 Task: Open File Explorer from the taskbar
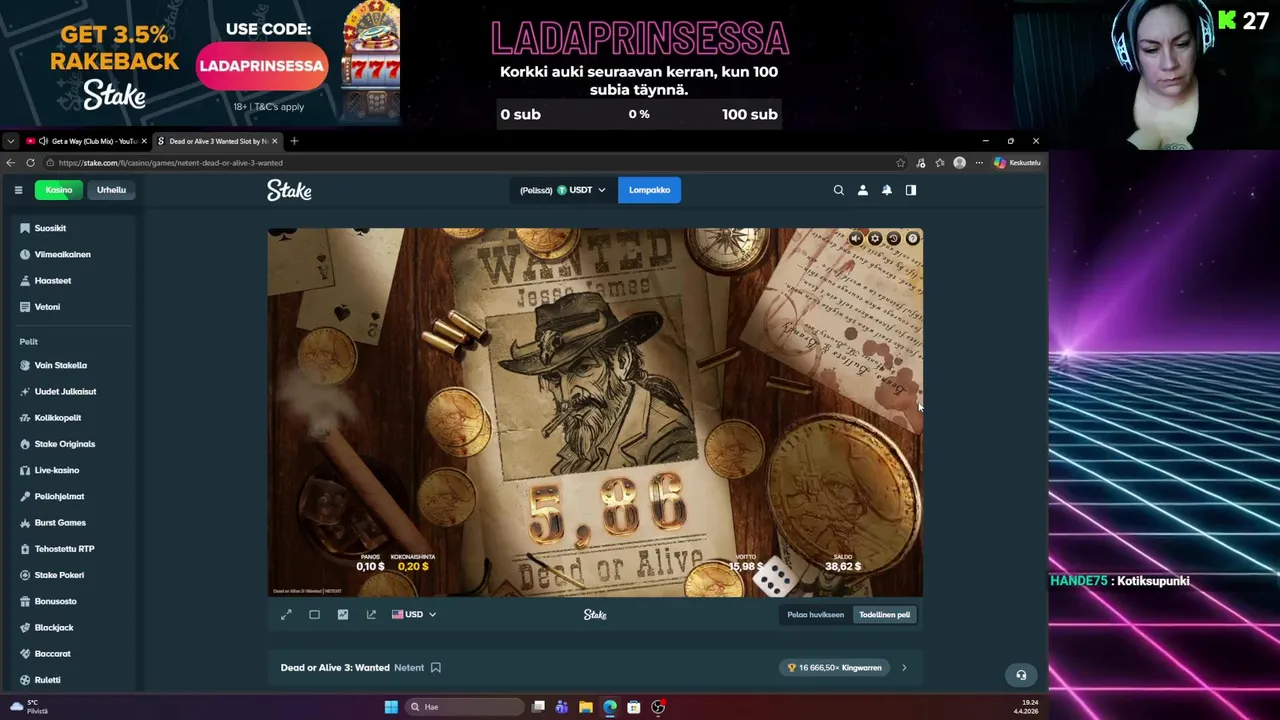586,707
